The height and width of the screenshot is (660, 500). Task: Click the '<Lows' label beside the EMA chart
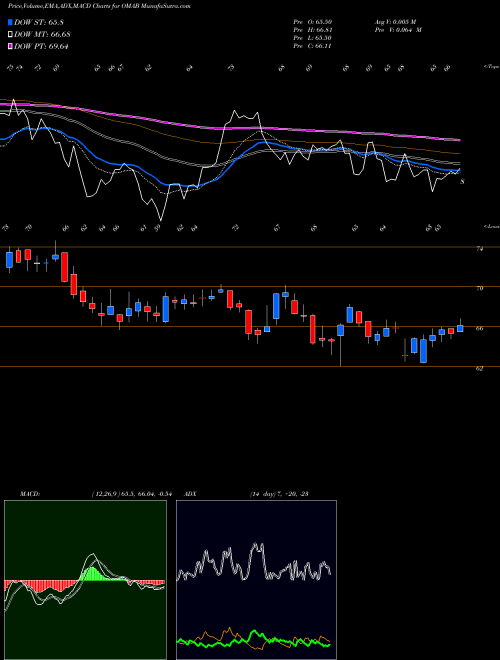pyautogui.click(x=491, y=226)
